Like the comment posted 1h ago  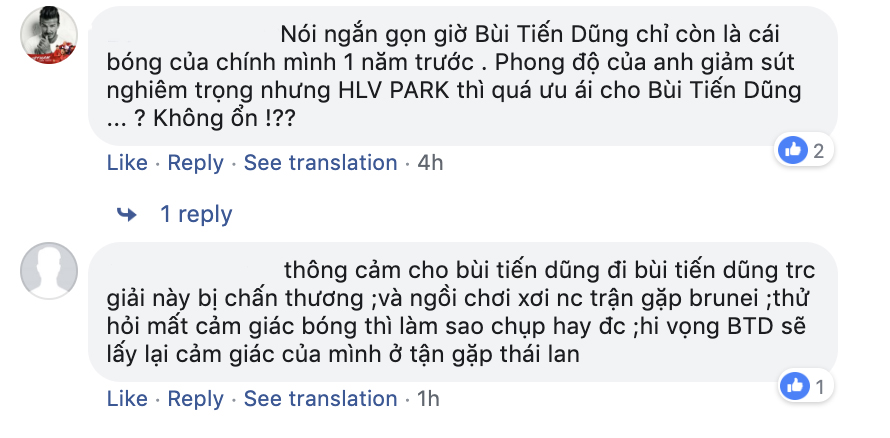click(126, 398)
